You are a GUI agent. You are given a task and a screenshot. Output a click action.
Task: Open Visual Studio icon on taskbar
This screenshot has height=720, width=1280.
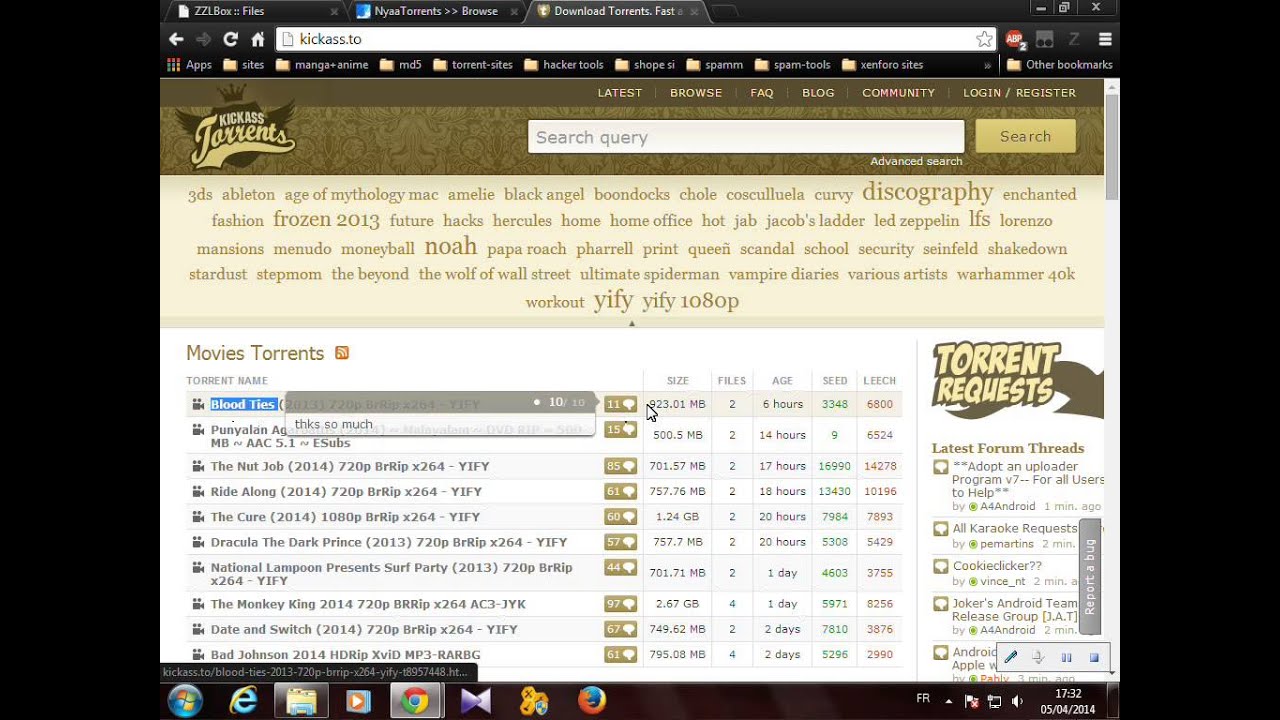tap(475, 701)
